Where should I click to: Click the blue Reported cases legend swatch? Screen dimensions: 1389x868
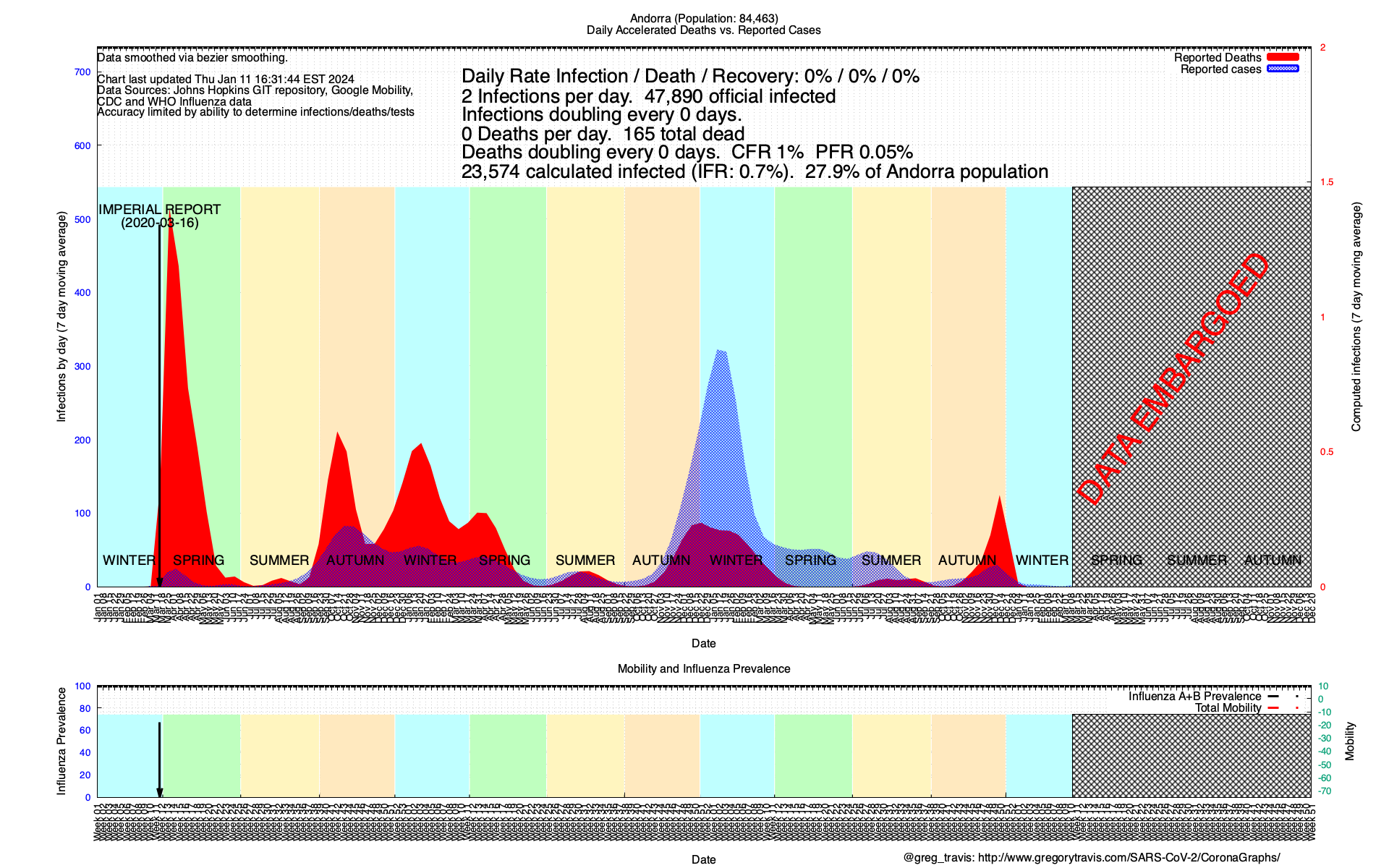click(x=1283, y=69)
